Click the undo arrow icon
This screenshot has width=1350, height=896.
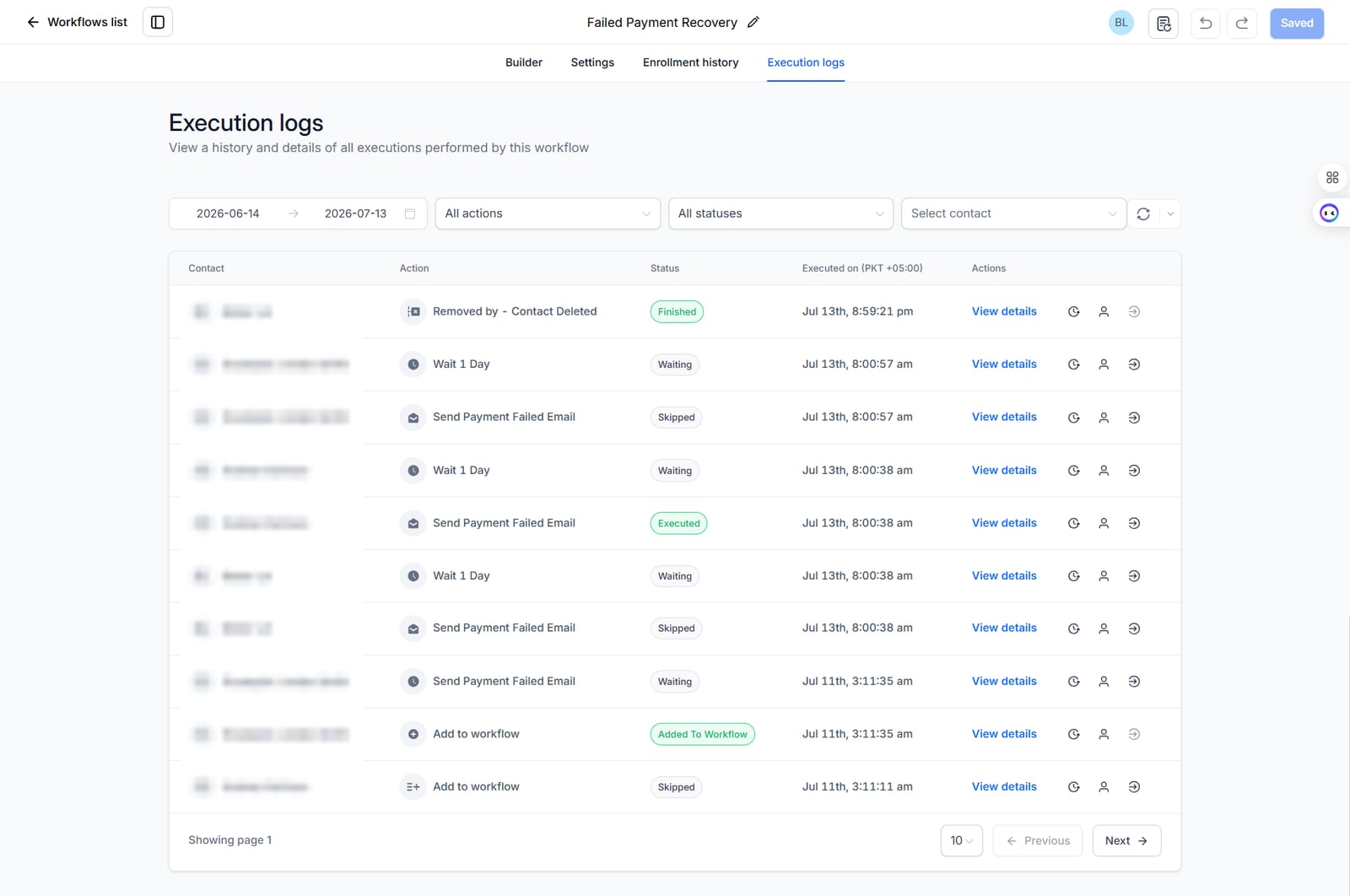1206,24
